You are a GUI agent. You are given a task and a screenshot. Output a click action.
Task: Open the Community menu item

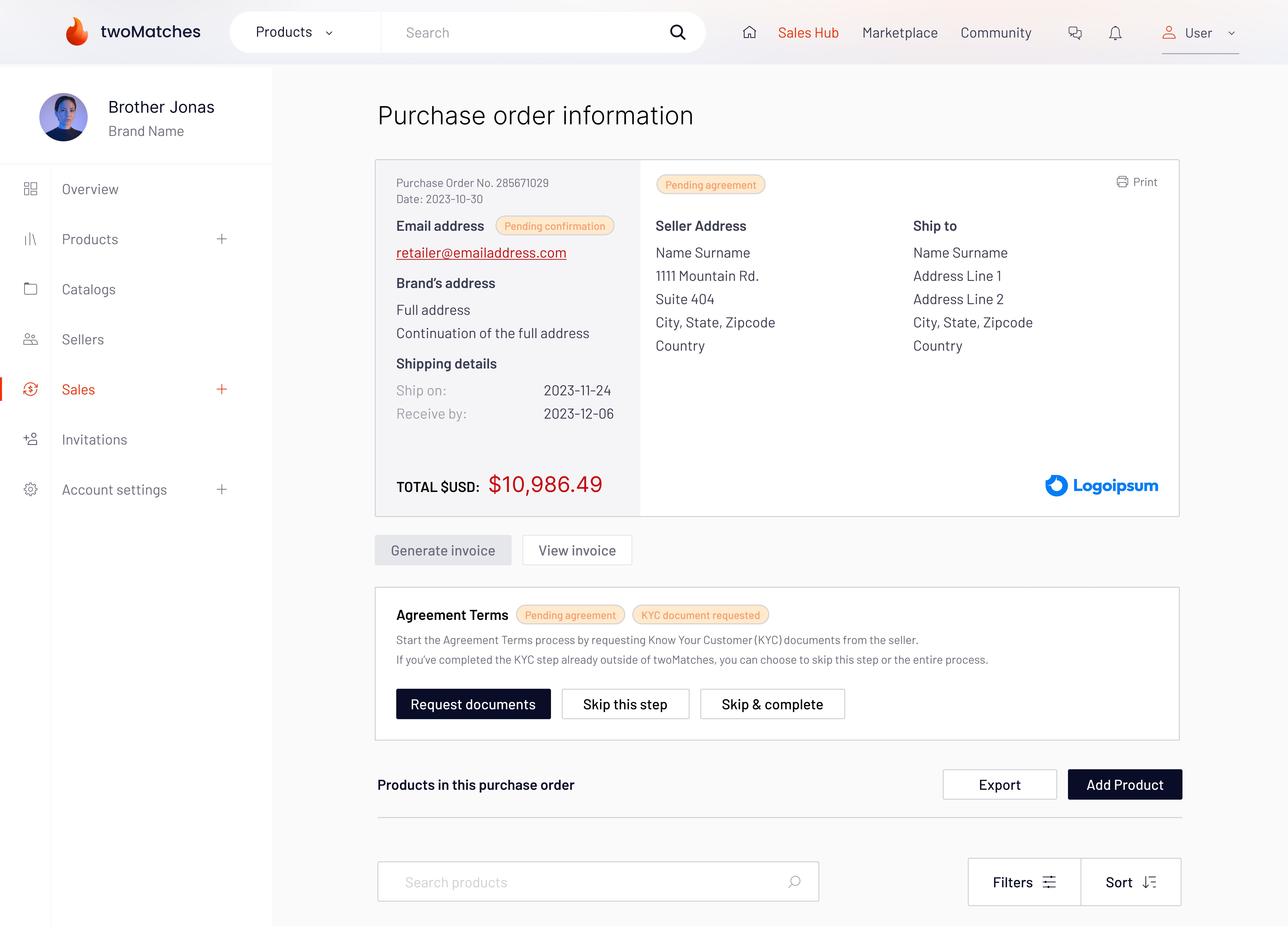996,33
